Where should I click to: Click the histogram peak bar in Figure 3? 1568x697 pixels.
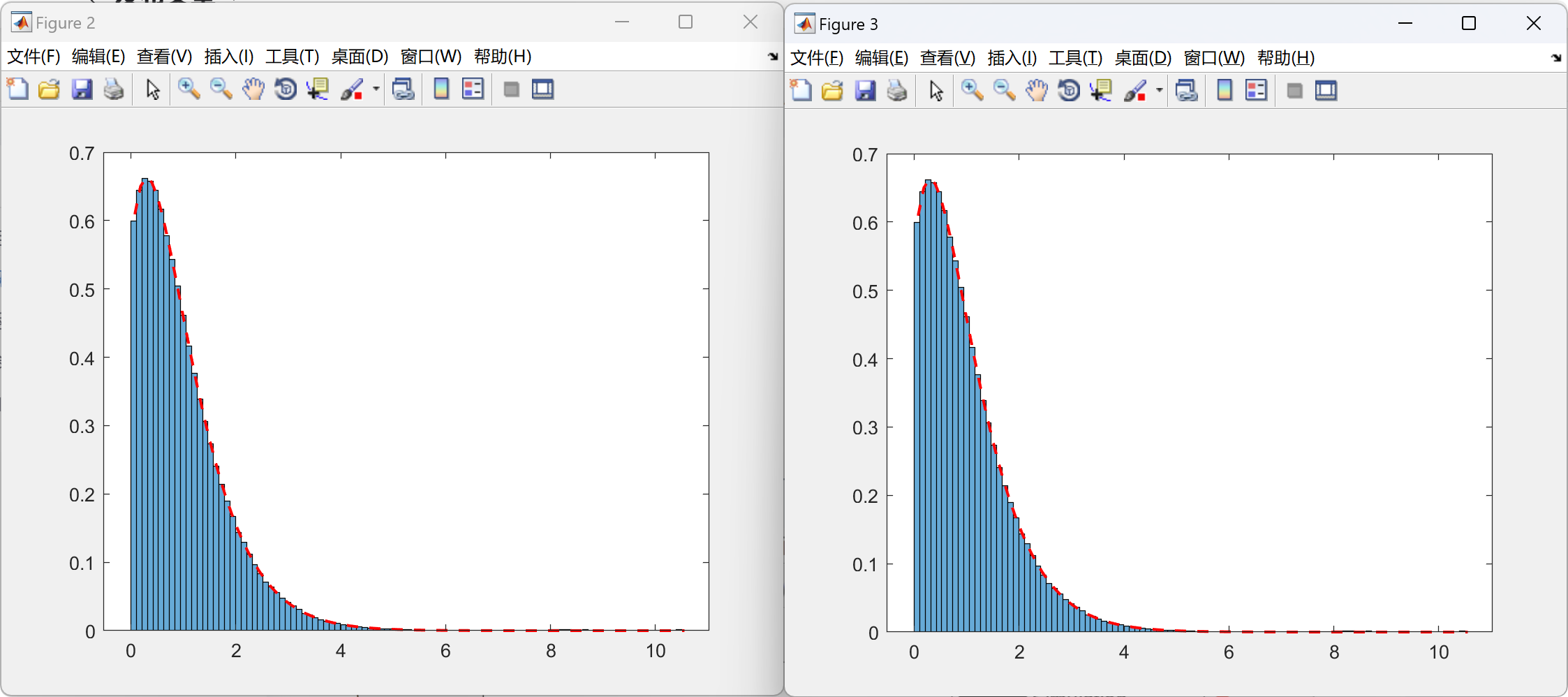pyautogui.click(x=928, y=406)
